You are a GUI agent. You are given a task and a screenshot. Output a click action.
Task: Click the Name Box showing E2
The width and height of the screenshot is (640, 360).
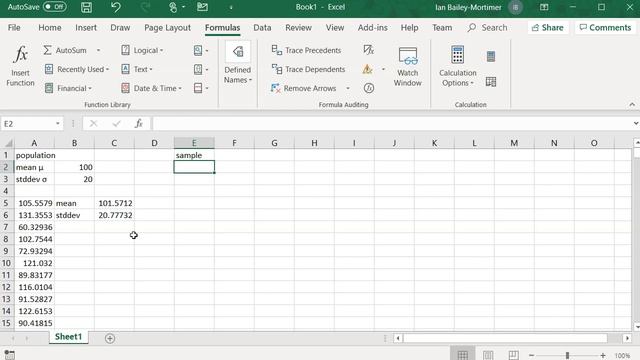point(28,124)
